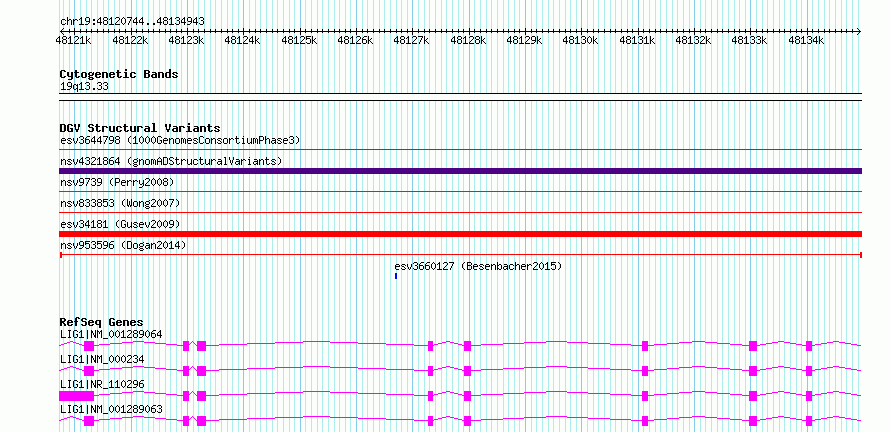Open the LIG1|NM_000234 transcript label
The height and width of the screenshot is (432, 890).
(x=102, y=359)
